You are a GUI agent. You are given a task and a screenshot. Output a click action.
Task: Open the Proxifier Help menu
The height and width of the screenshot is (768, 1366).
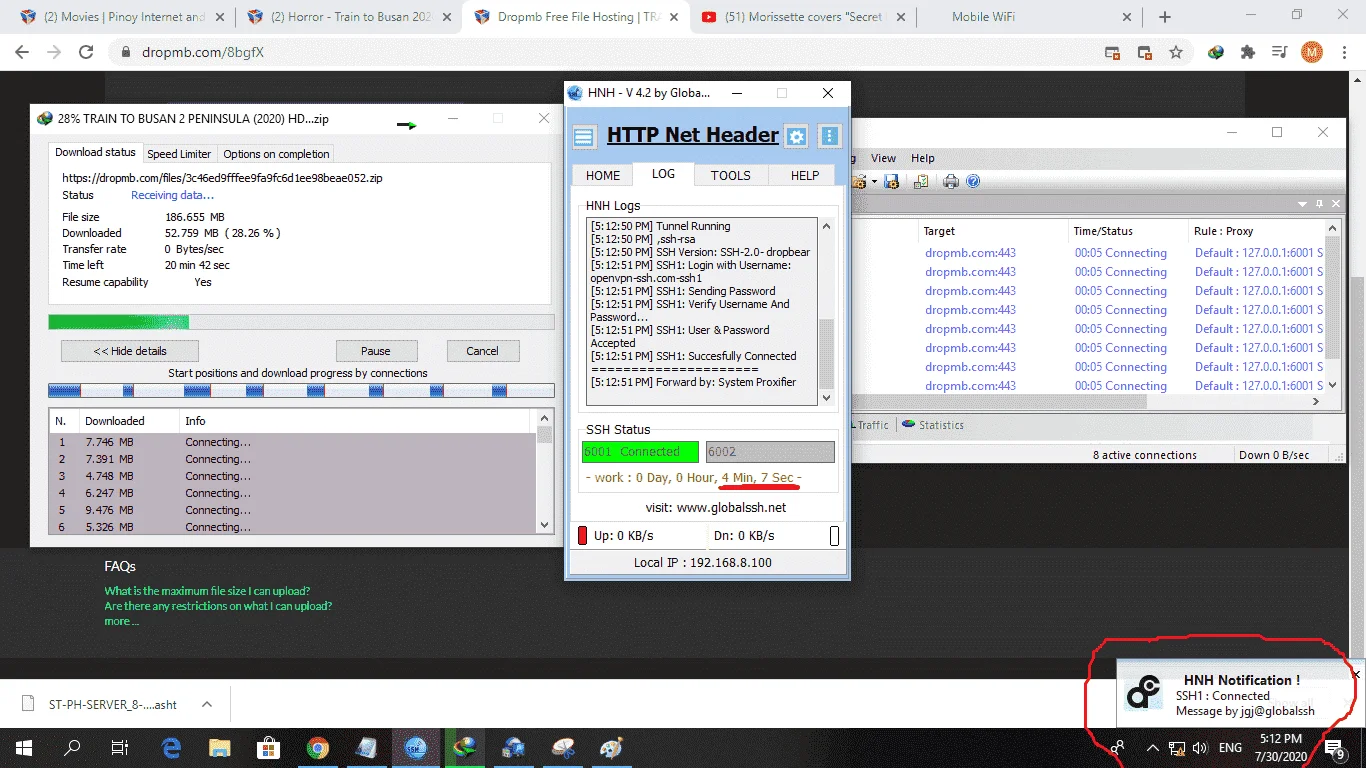(x=923, y=158)
